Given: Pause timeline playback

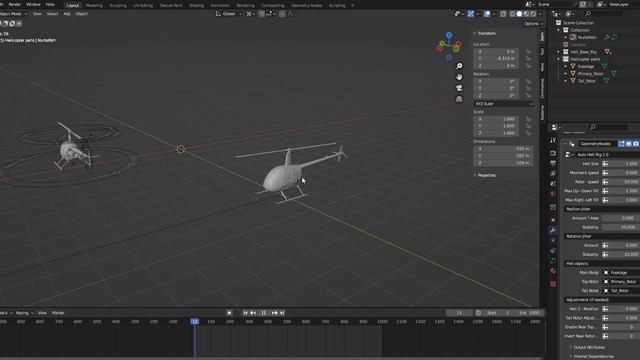Looking at the screenshot, I should 264,313.
